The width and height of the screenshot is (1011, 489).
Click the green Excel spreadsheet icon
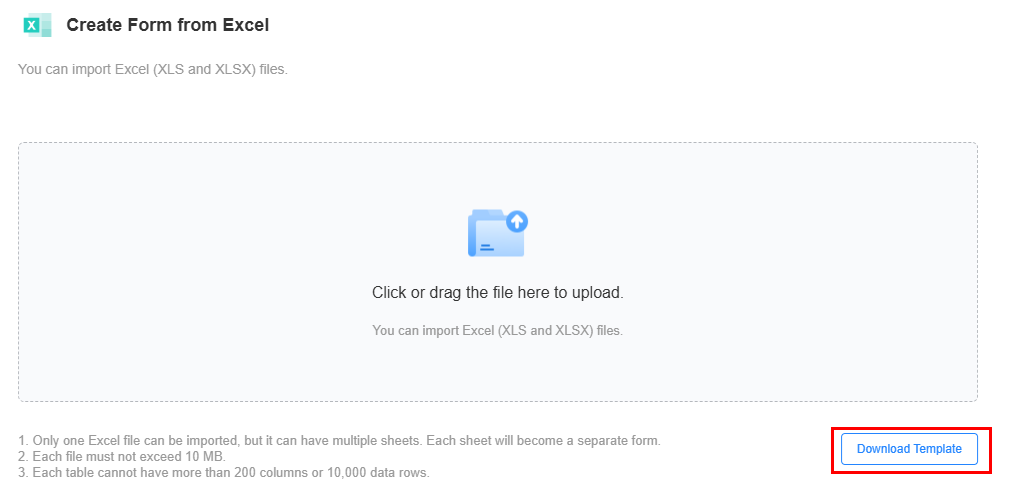(37, 25)
